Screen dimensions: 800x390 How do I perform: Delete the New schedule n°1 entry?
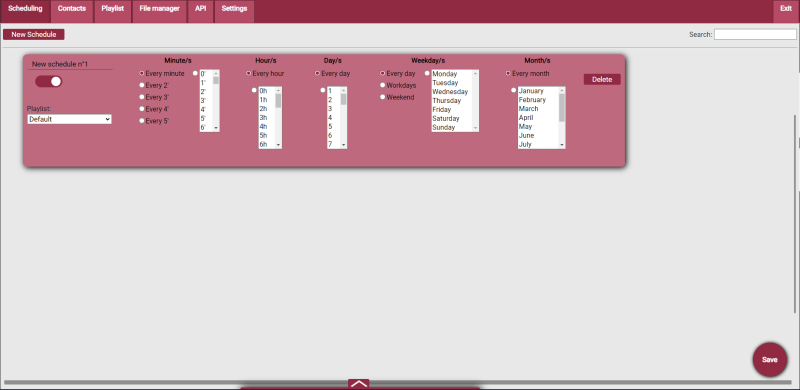coord(602,80)
